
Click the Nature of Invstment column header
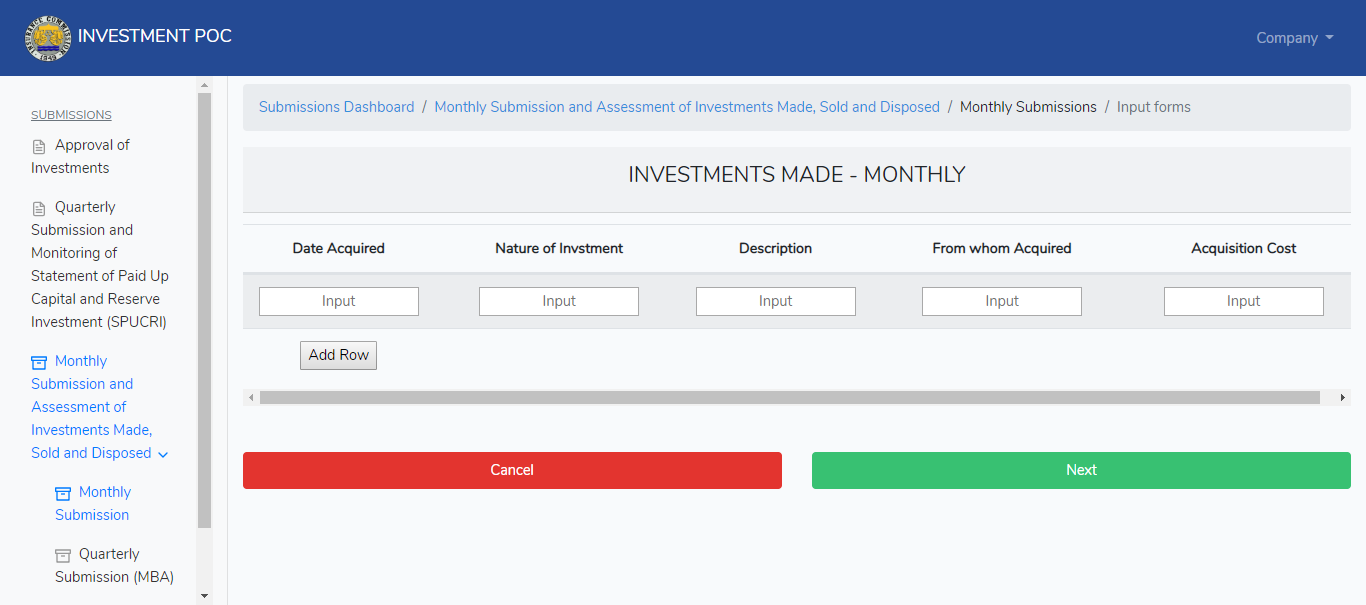click(559, 248)
